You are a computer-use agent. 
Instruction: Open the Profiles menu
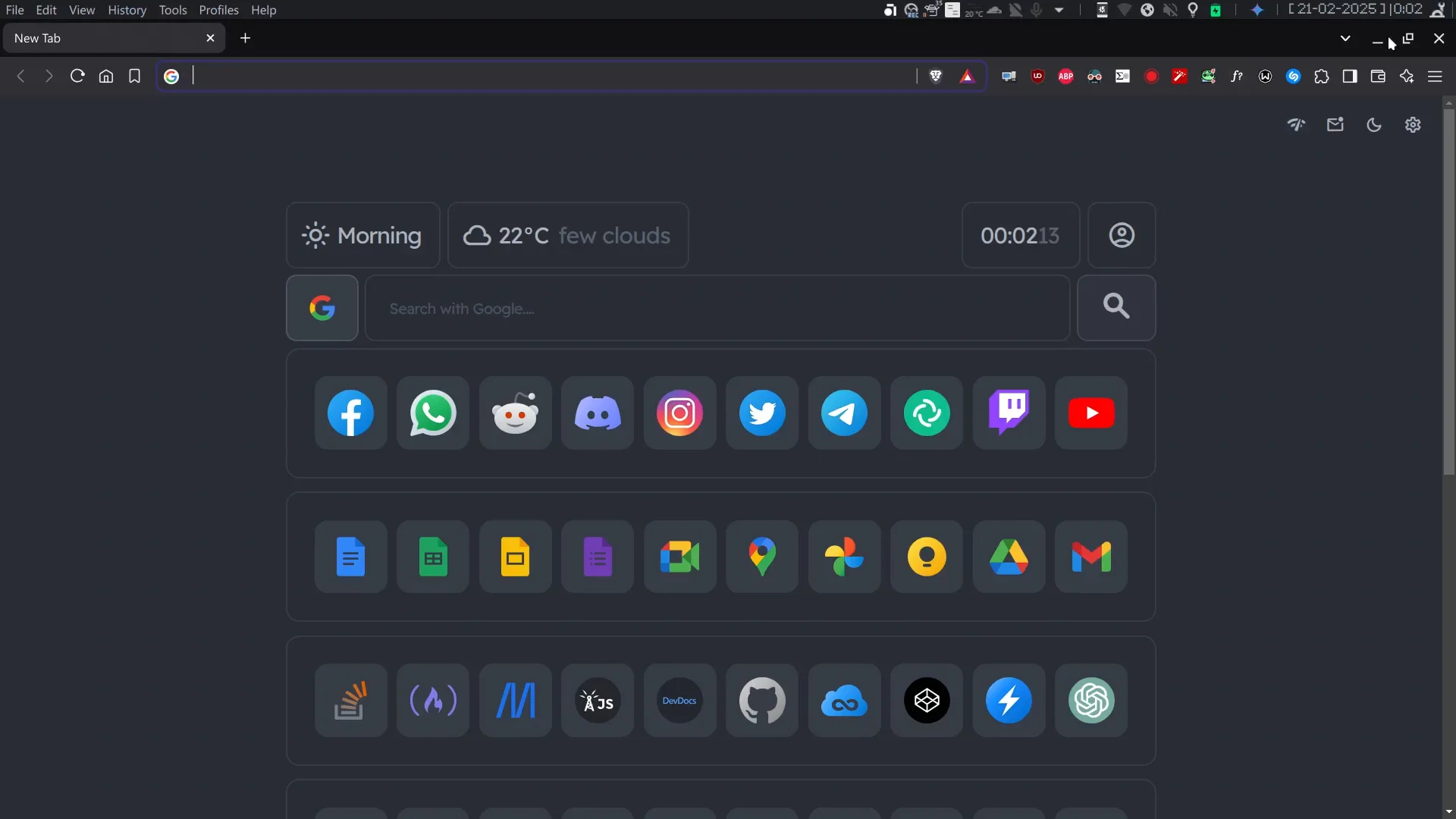(x=218, y=10)
